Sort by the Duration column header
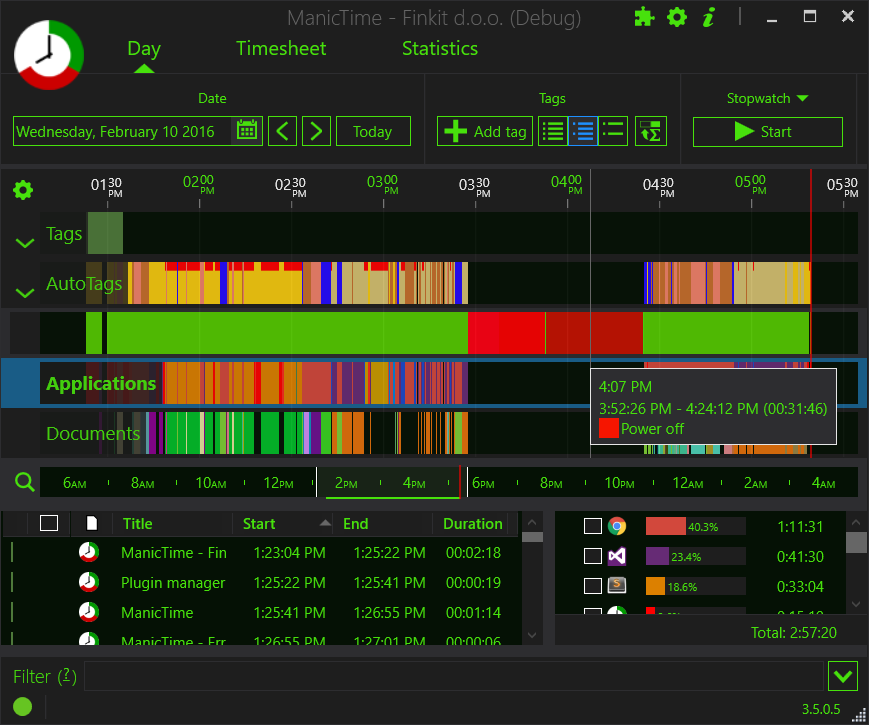 [473, 523]
